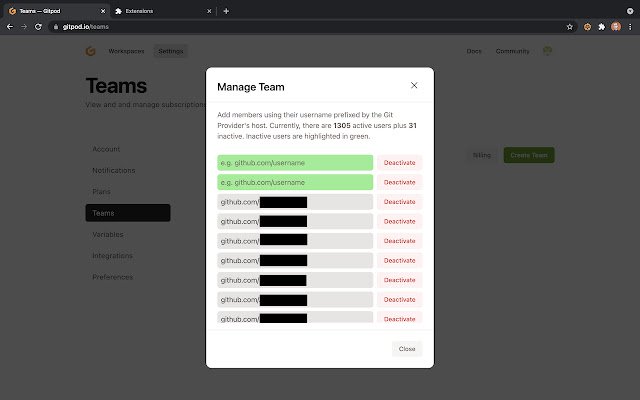Image resolution: width=640 pixels, height=400 pixels.
Task: Click the Billing button beside Create Team
Action: (482, 155)
